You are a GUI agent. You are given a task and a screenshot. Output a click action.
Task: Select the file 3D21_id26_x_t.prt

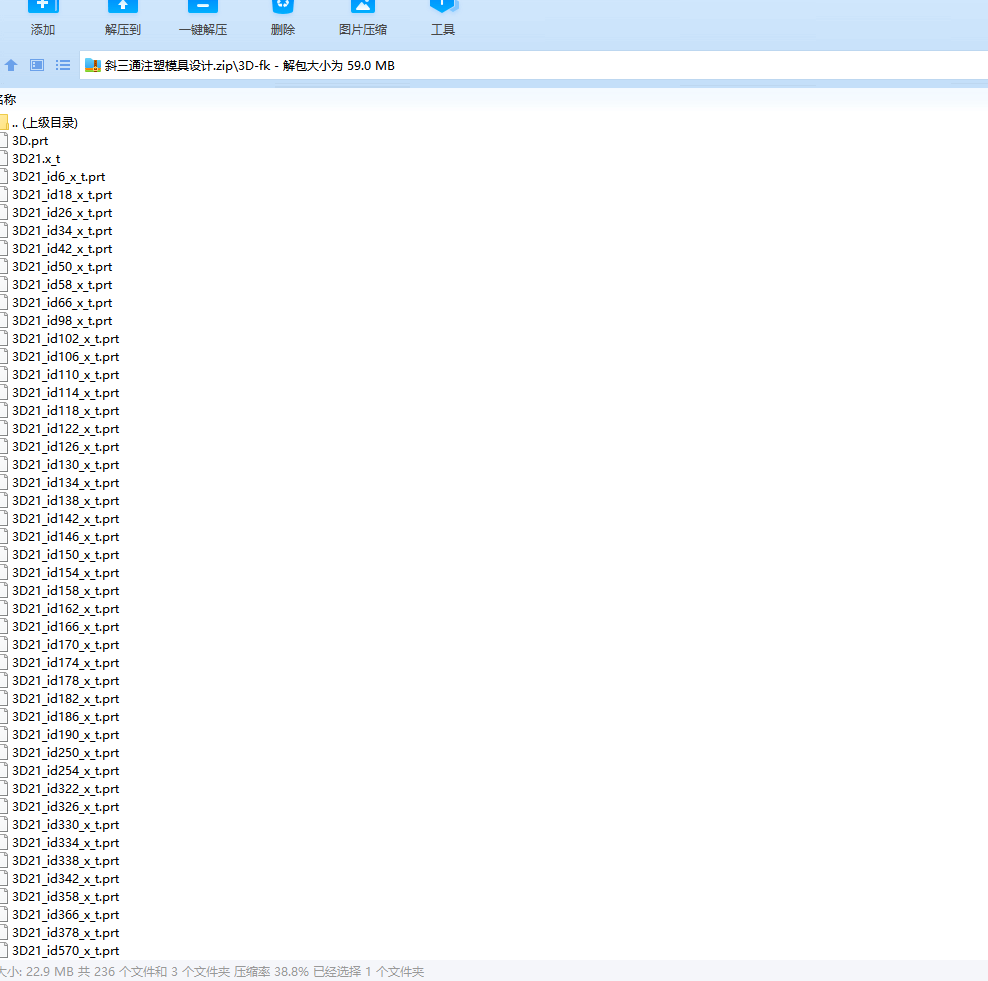tap(62, 213)
